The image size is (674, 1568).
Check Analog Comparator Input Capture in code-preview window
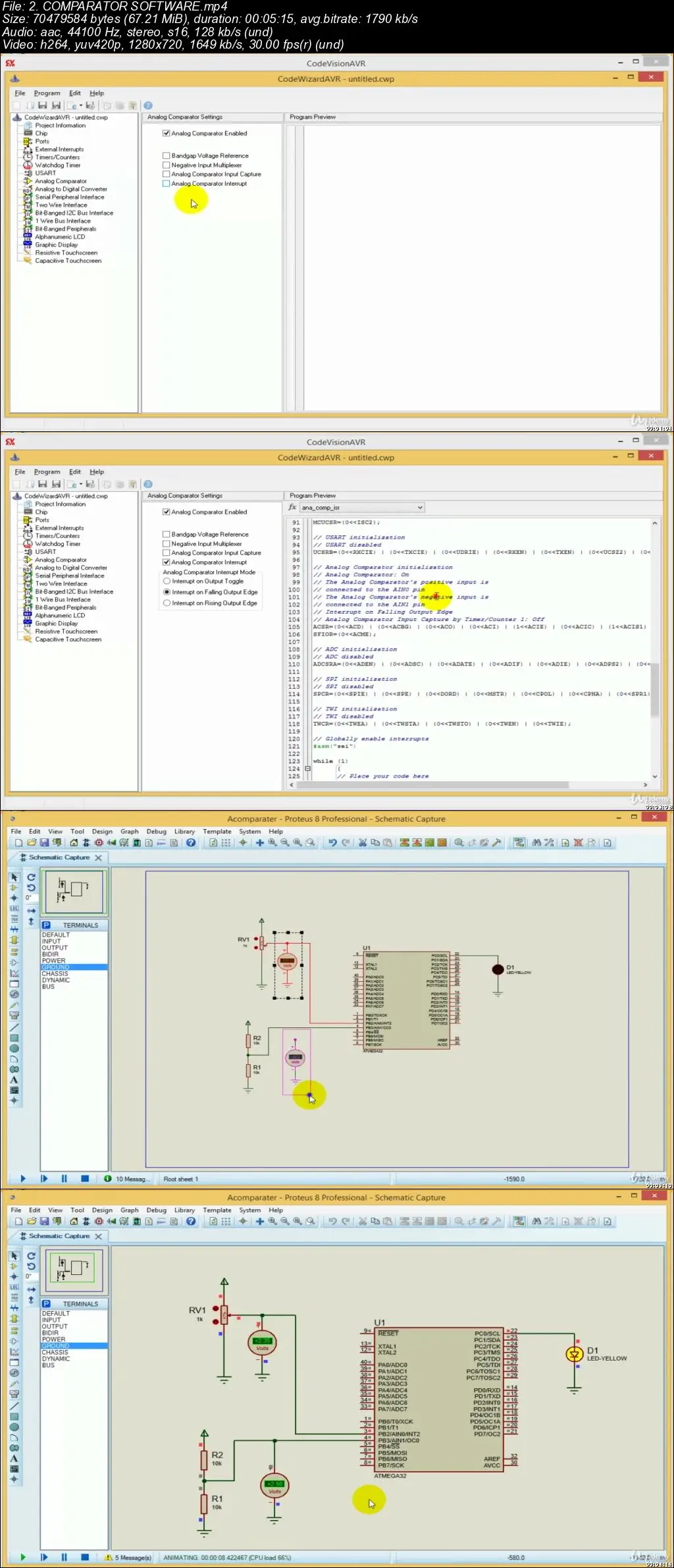tap(167, 553)
